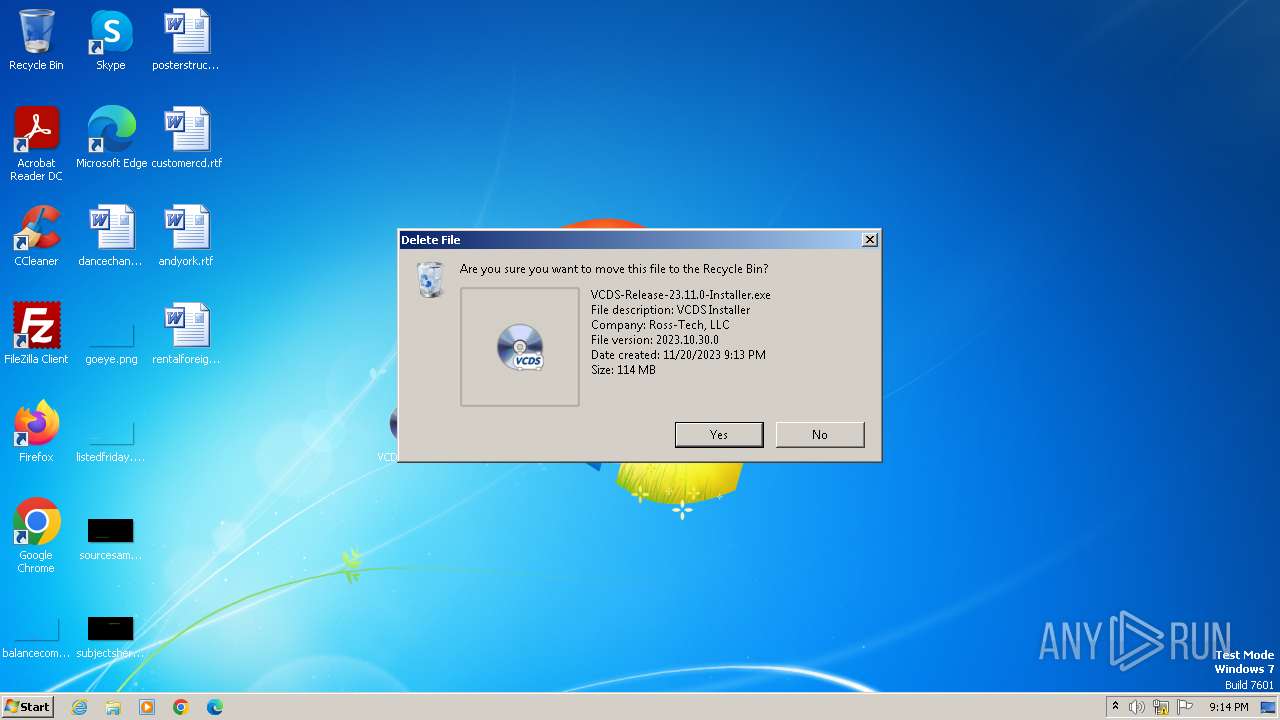Close the Delete File dialog

click(870, 240)
